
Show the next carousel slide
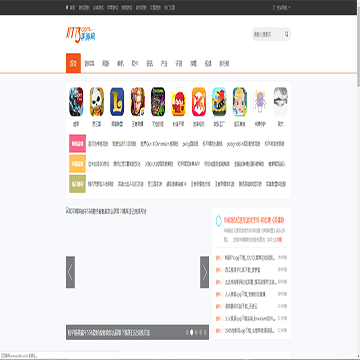(x=204, y=272)
